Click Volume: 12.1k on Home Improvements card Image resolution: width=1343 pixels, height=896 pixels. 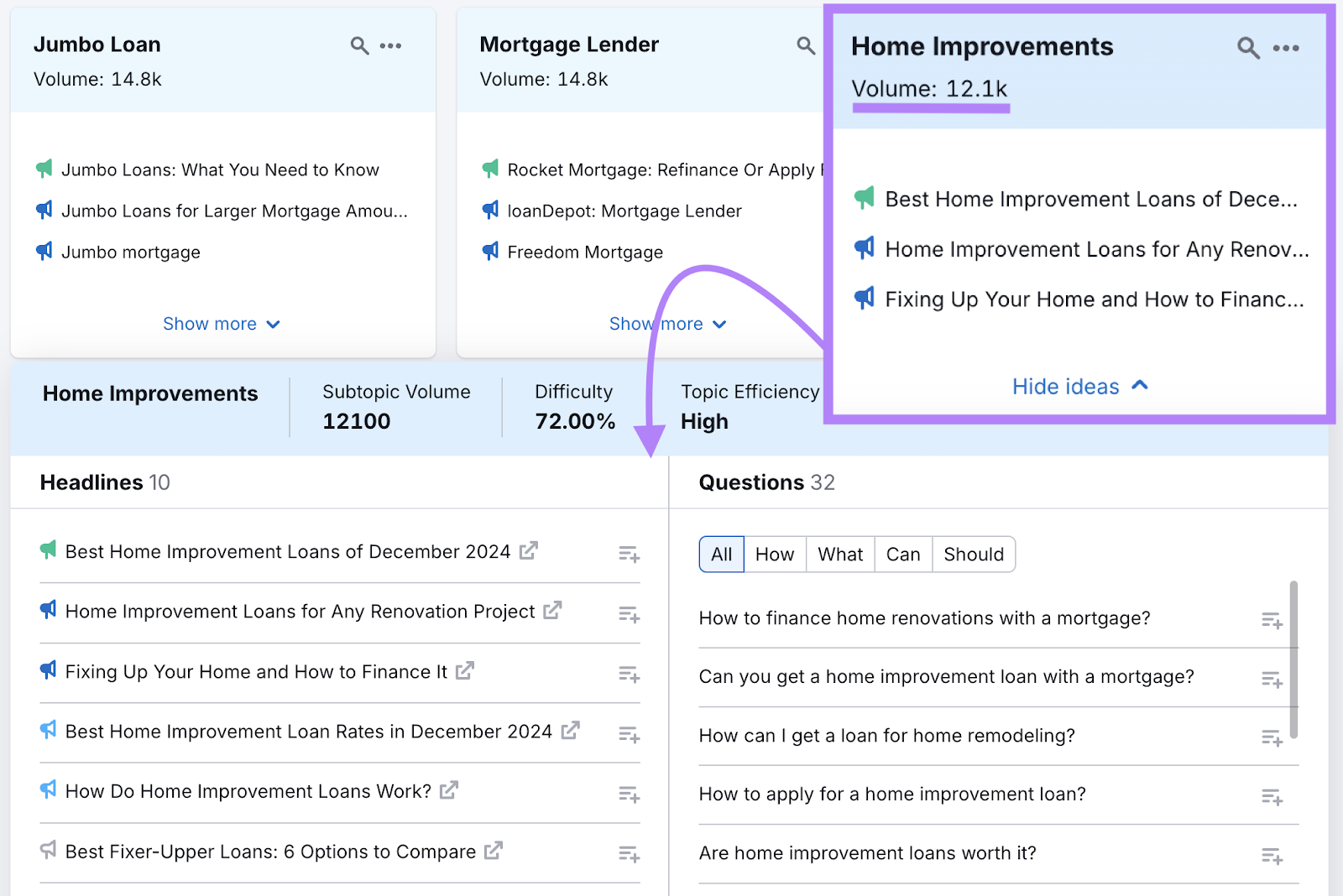pyautogui.click(x=929, y=89)
